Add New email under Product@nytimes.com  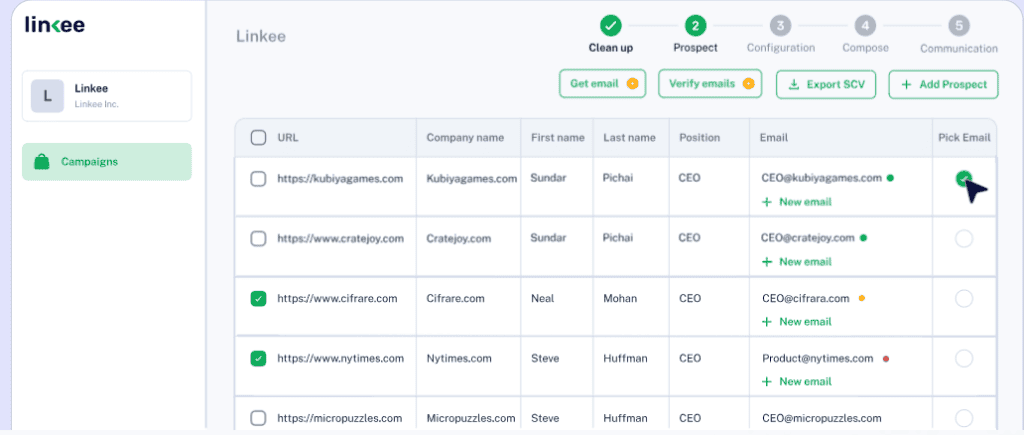[x=797, y=381]
